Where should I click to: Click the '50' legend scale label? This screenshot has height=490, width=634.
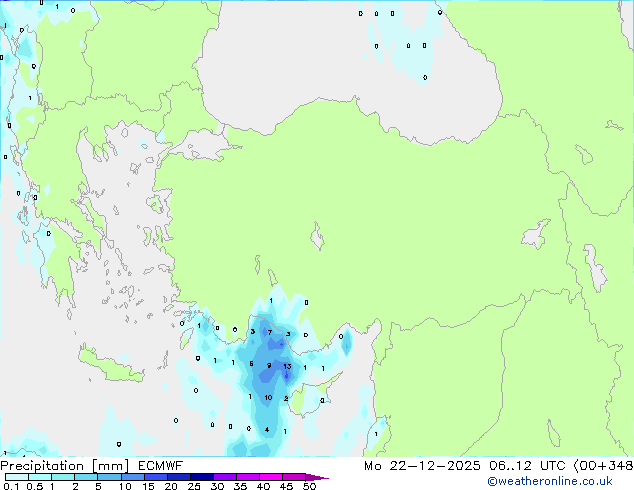point(309,486)
